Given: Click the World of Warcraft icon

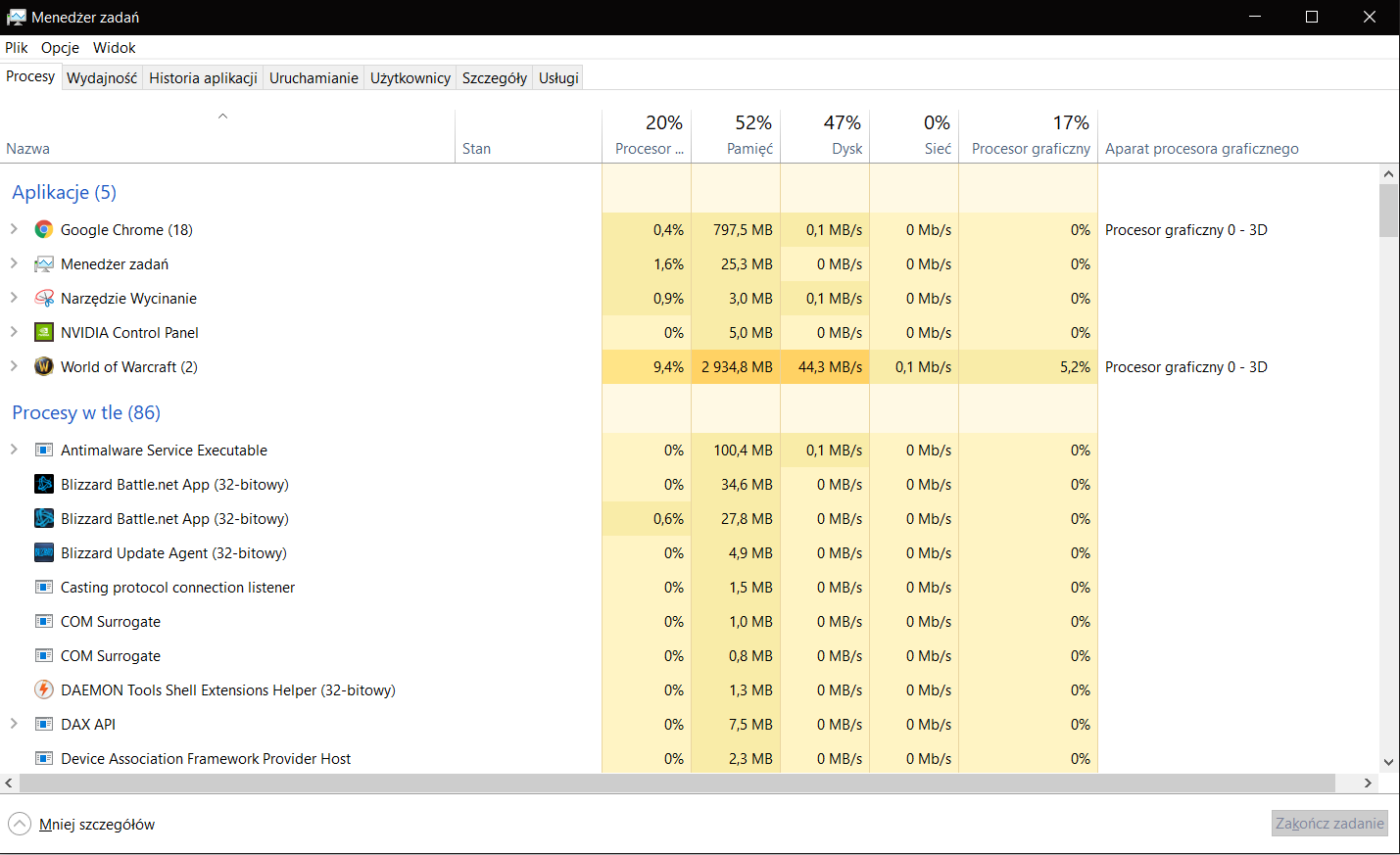Looking at the screenshot, I should click(43, 366).
